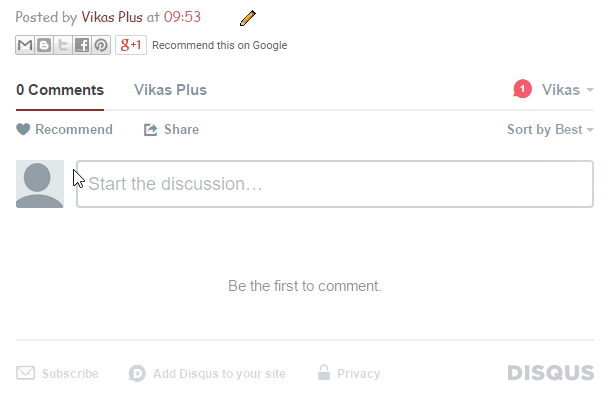
Task: Open the Share options
Action: [171, 129]
